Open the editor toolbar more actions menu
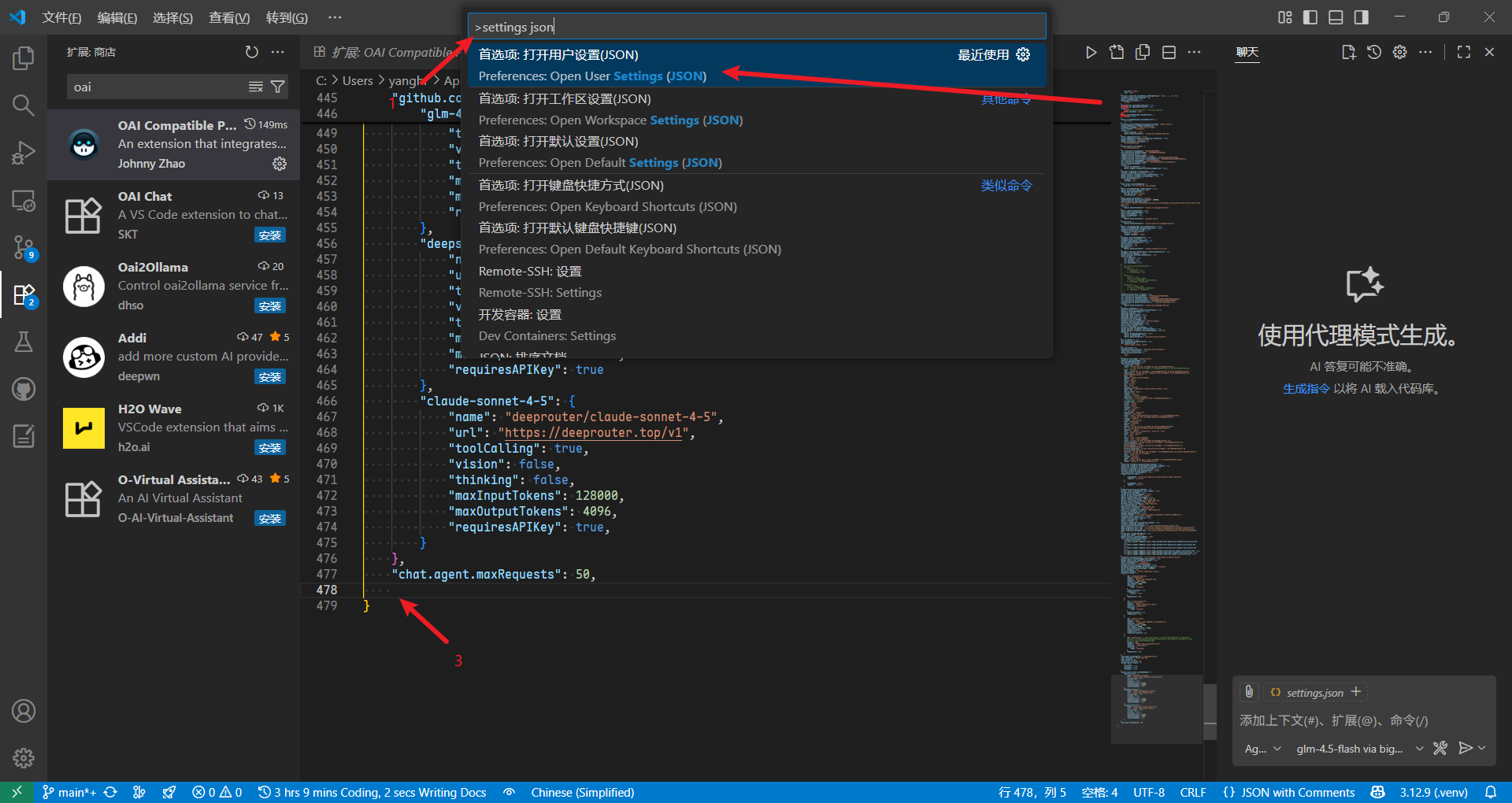 [x=1195, y=52]
